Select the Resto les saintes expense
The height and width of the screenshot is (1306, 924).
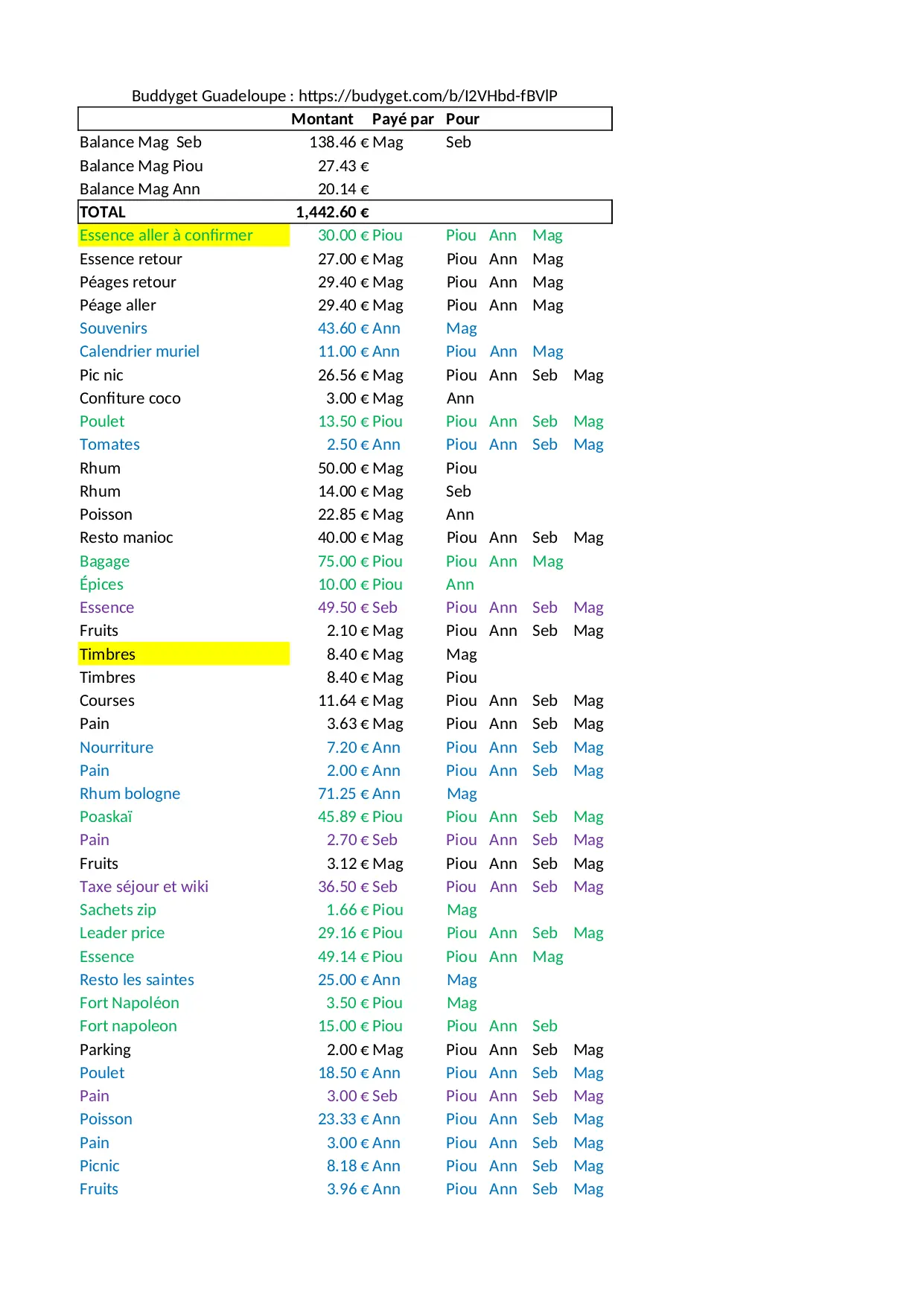(x=136, y=980)
